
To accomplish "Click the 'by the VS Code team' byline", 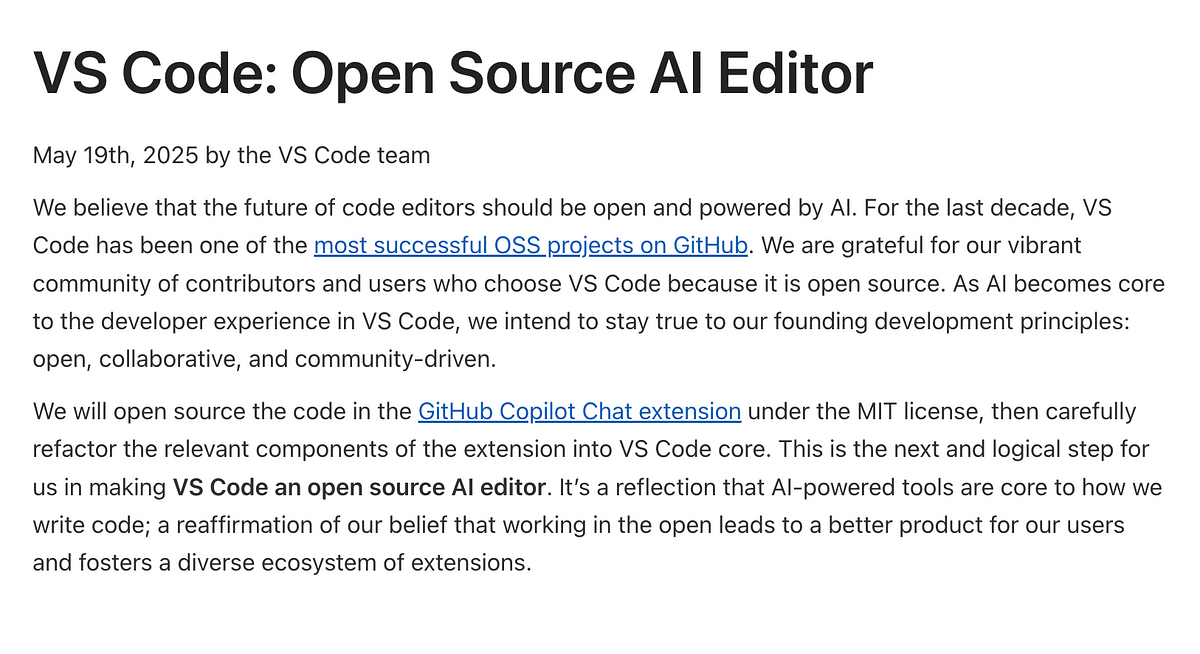I will (x=318, y=155).
